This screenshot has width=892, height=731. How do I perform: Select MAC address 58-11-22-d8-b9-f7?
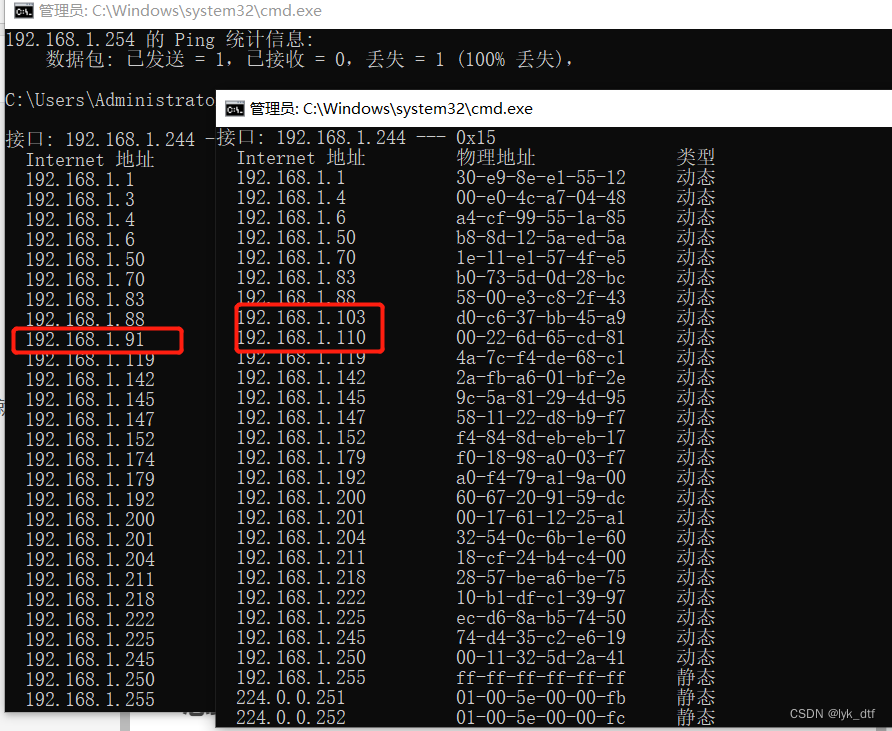pyautogui.click(x=540, y=418)
